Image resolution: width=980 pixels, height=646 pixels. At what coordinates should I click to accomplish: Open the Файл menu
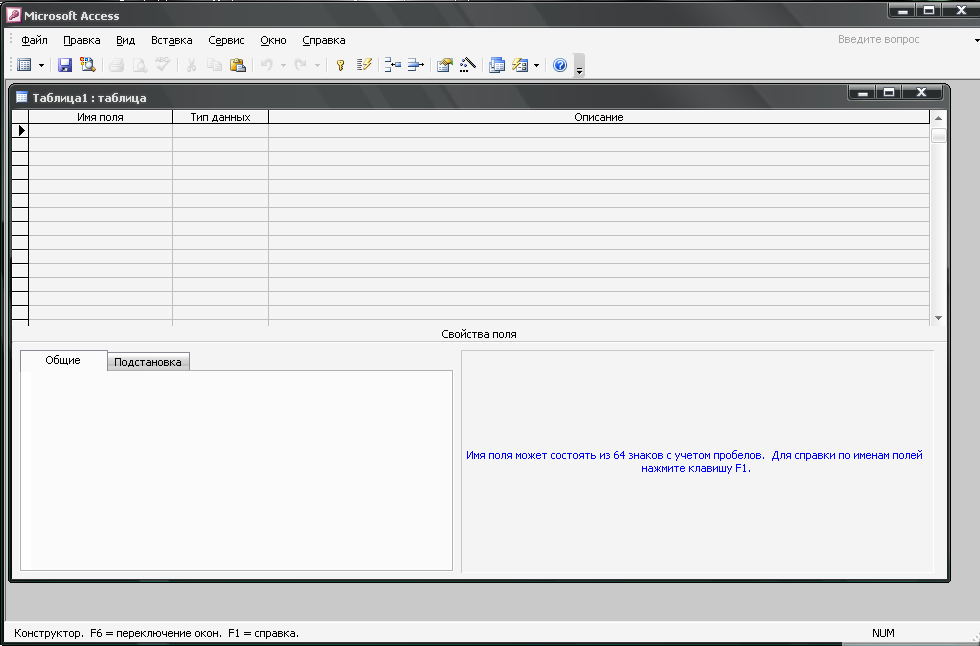pyautogui.click(x=34, y=40)
